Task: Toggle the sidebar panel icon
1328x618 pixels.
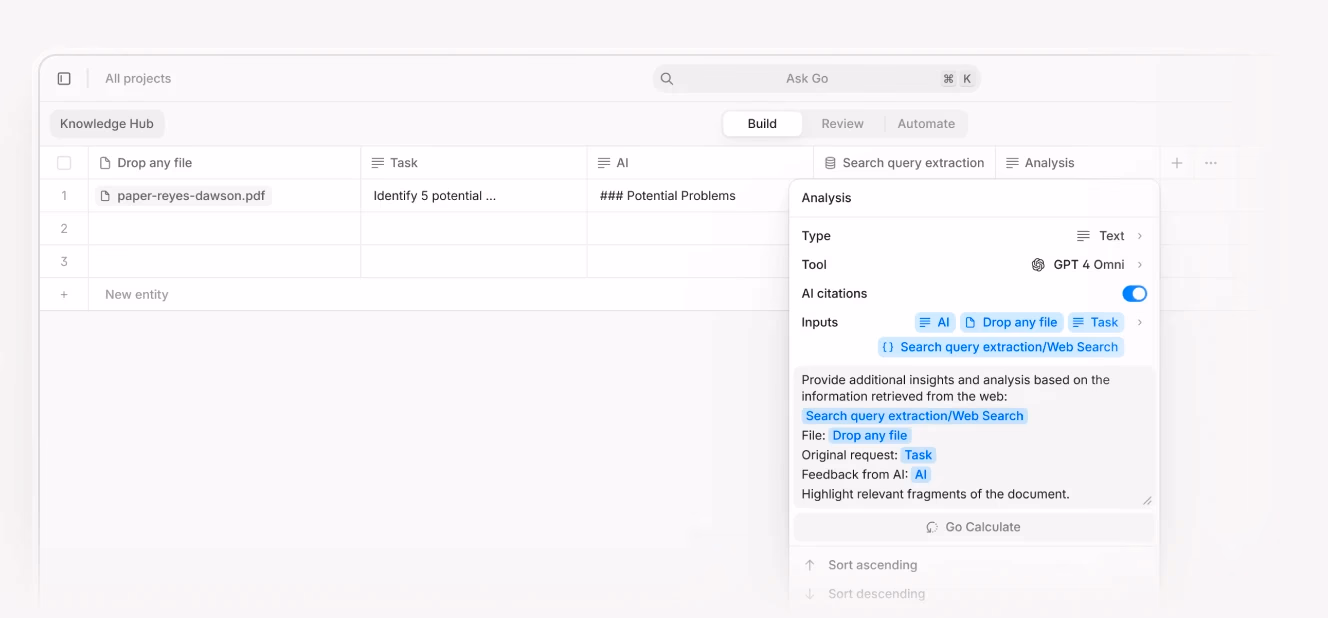Action: pos(64,78)
